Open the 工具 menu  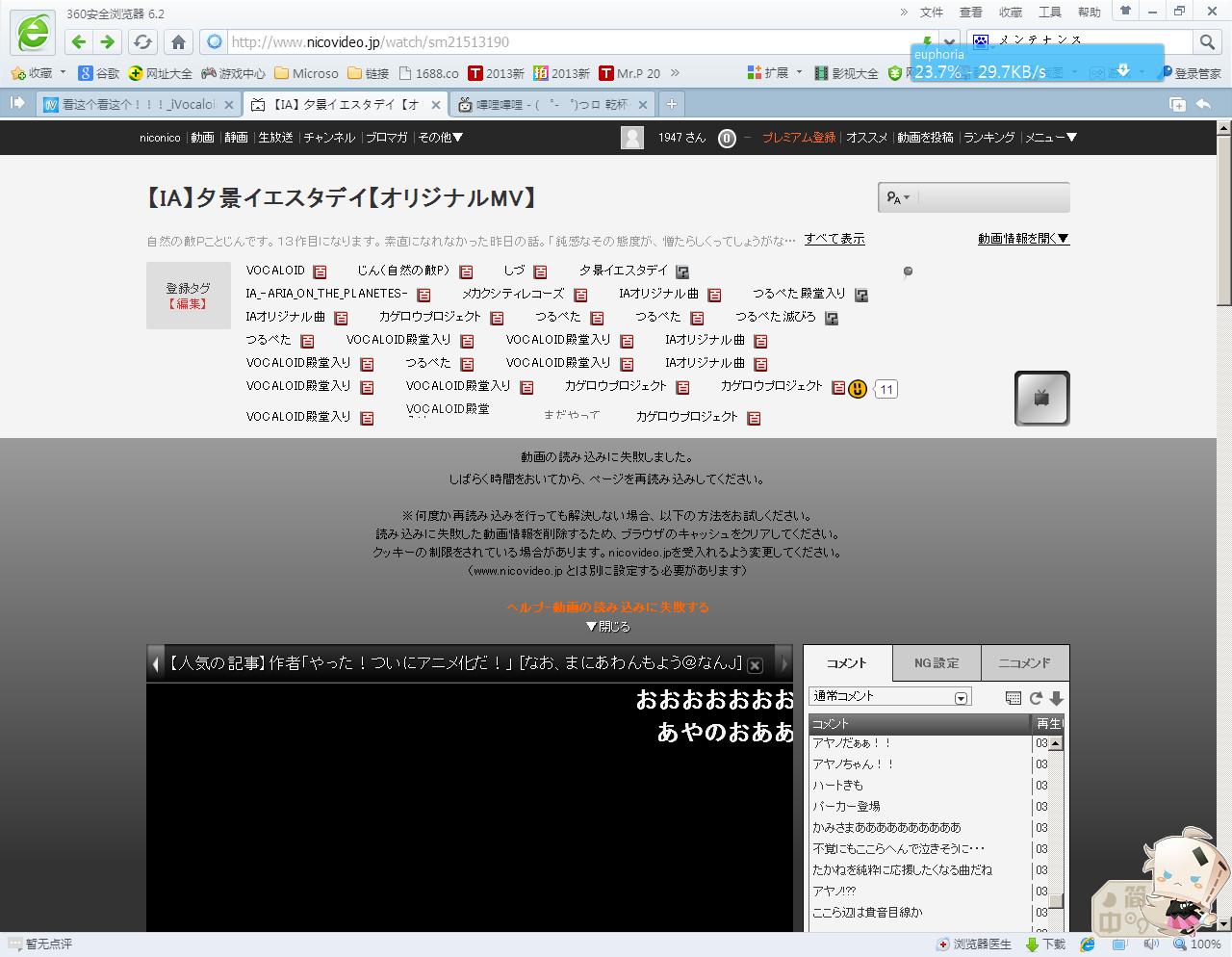click(1050, 13)
